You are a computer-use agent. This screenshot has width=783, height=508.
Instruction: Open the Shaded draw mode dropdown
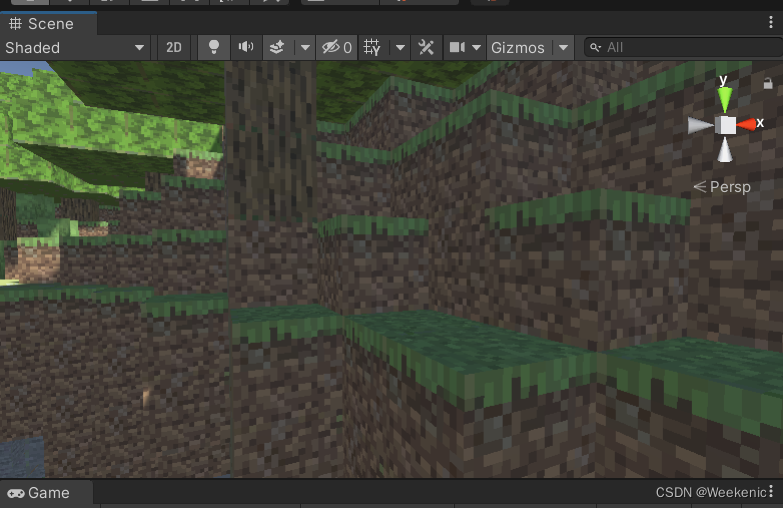pyautogui.click(x=75, y=47)
